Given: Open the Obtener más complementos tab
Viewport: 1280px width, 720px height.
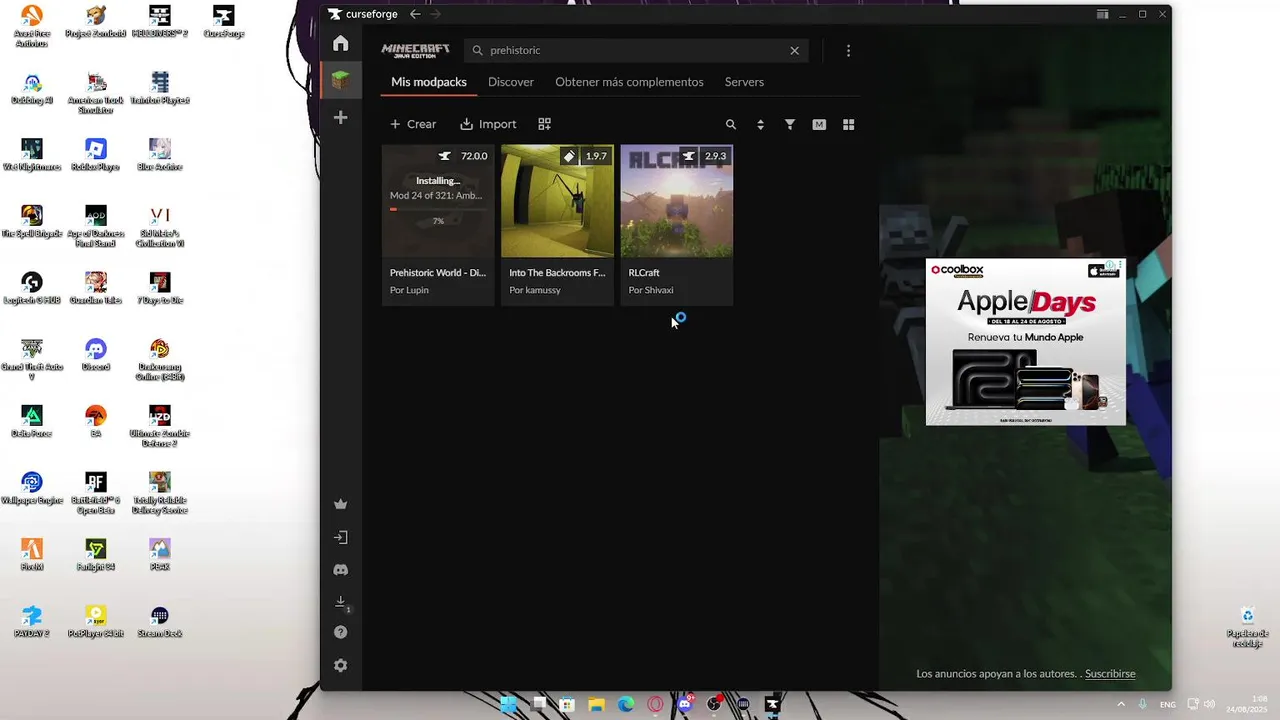Looking at the screenshot, I should click(x=629, y=82).
